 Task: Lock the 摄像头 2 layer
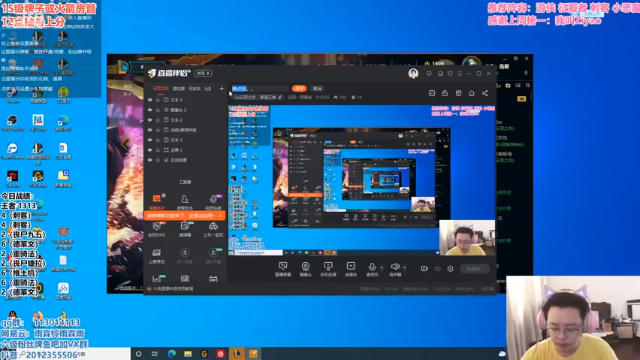click(158, 110)
